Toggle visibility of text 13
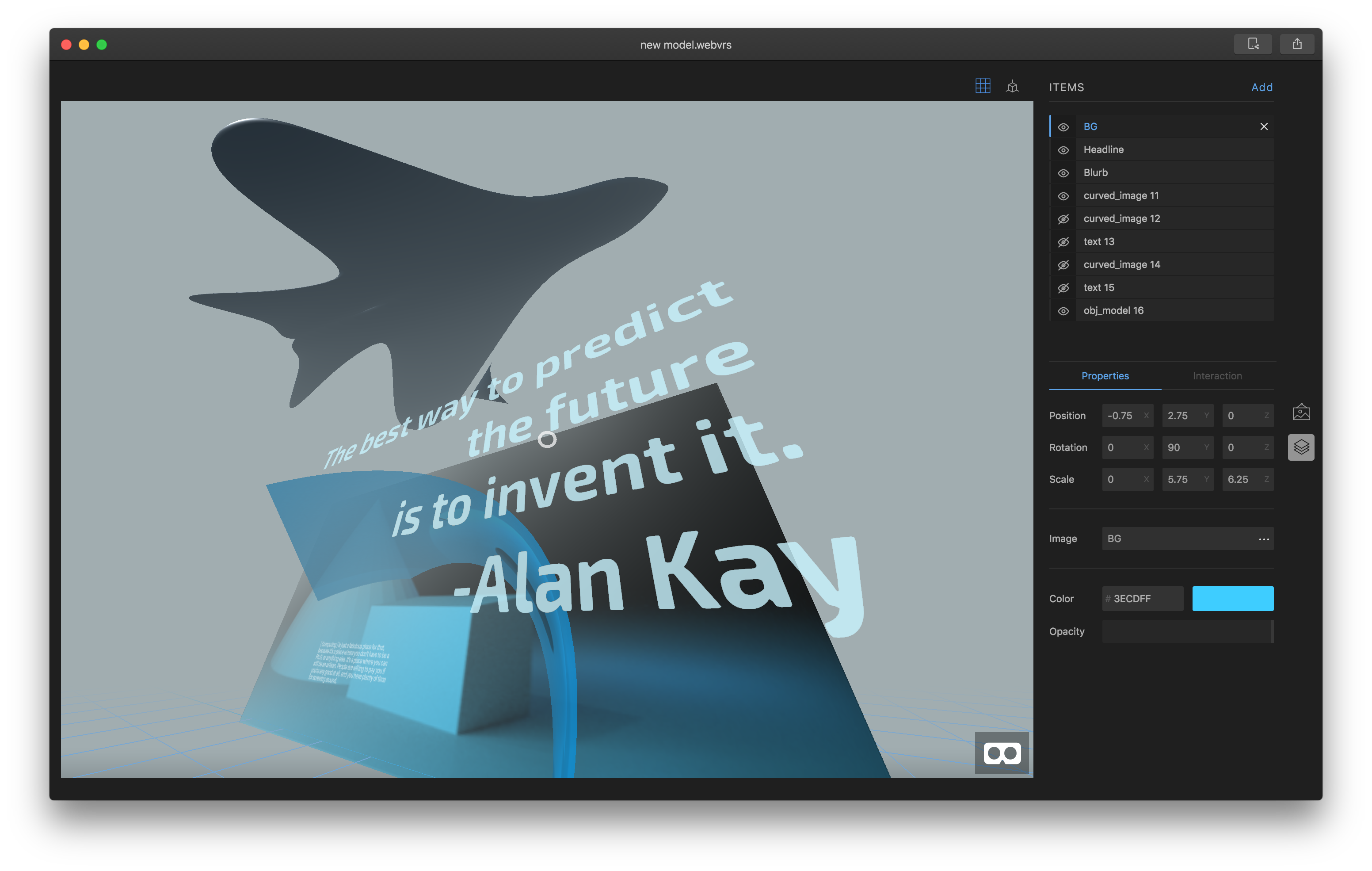Viewport: 1372px width, 871px height. click(1063, 242)
